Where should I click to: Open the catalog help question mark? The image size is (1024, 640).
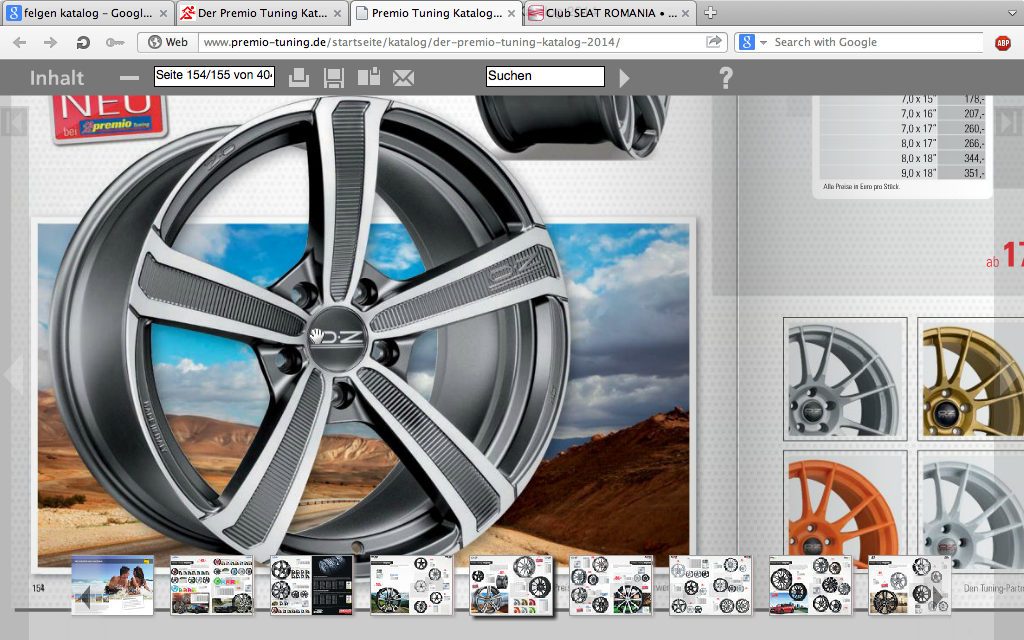pyautogui.click(x=726, y=78)
